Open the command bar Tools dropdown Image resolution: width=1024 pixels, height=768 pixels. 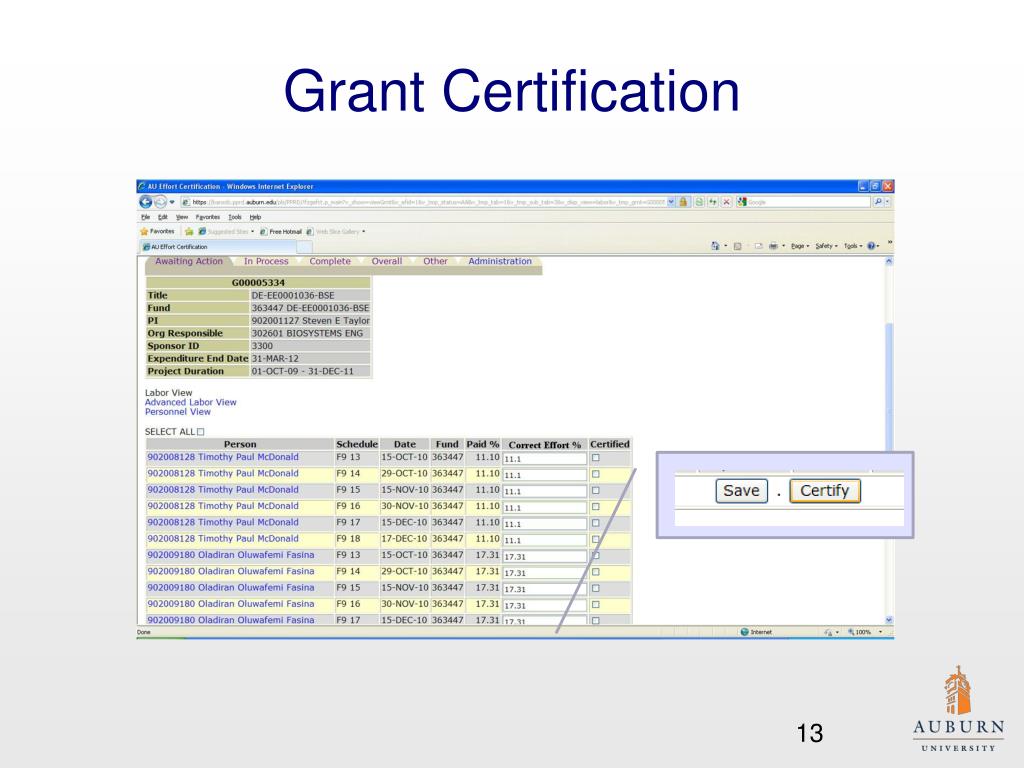click(x=853, y=246)
